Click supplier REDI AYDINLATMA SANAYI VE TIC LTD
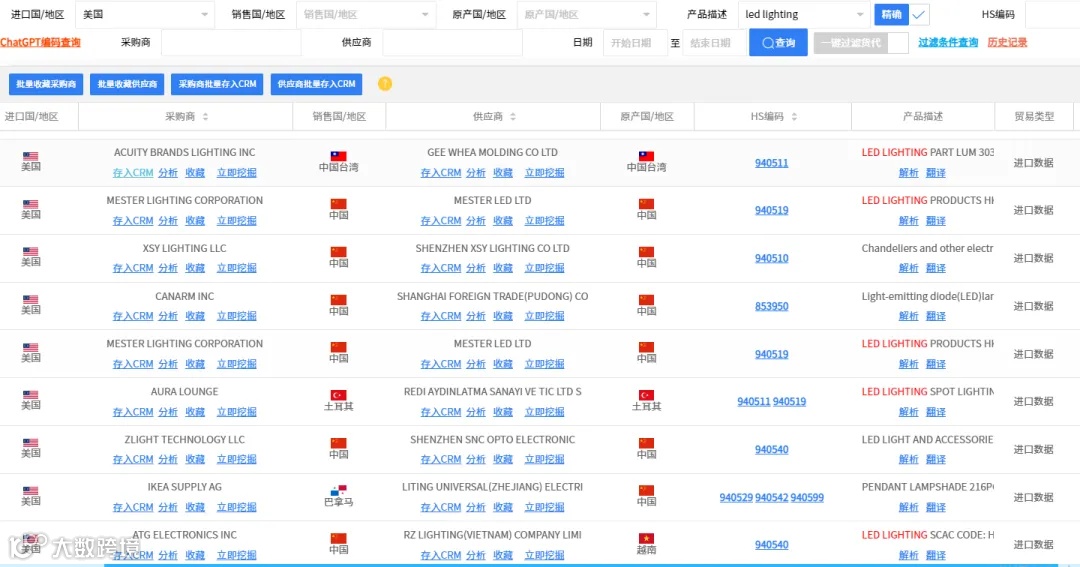Screen dimensions: 1080x567 [492, 391]
